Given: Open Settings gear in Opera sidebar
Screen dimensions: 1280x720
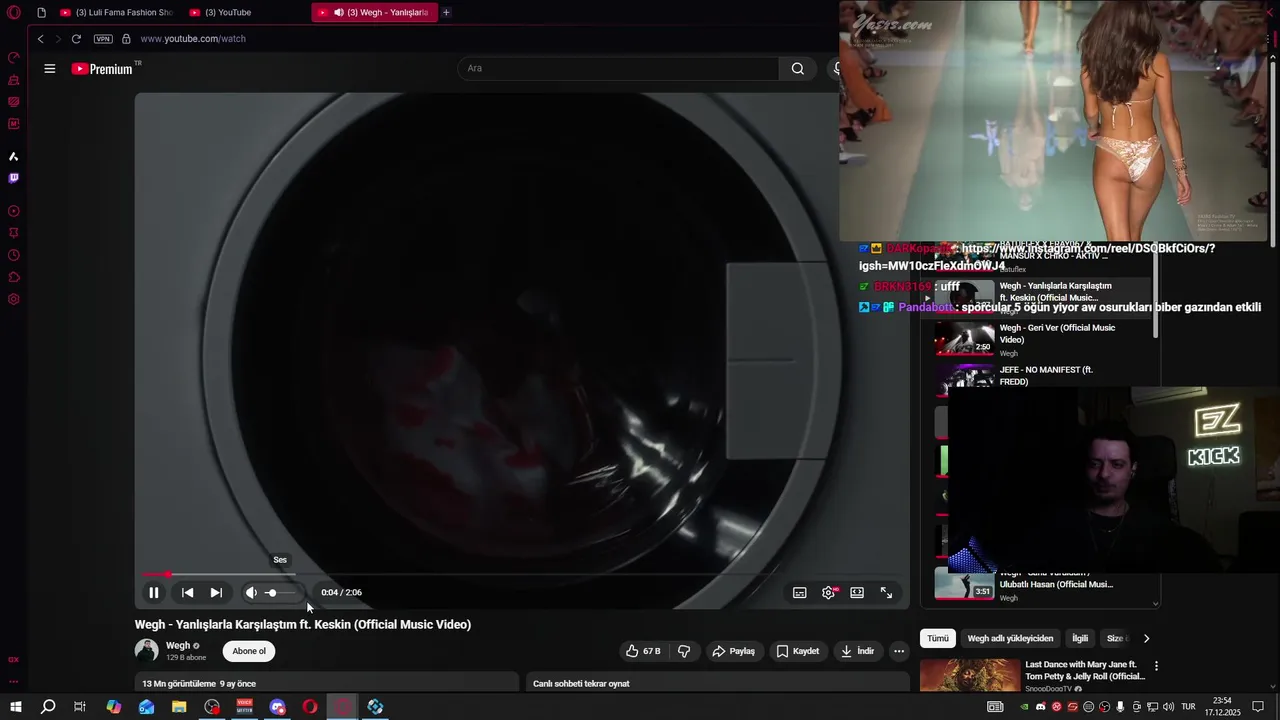Looking at the screenshot, I should coord(14,299).
